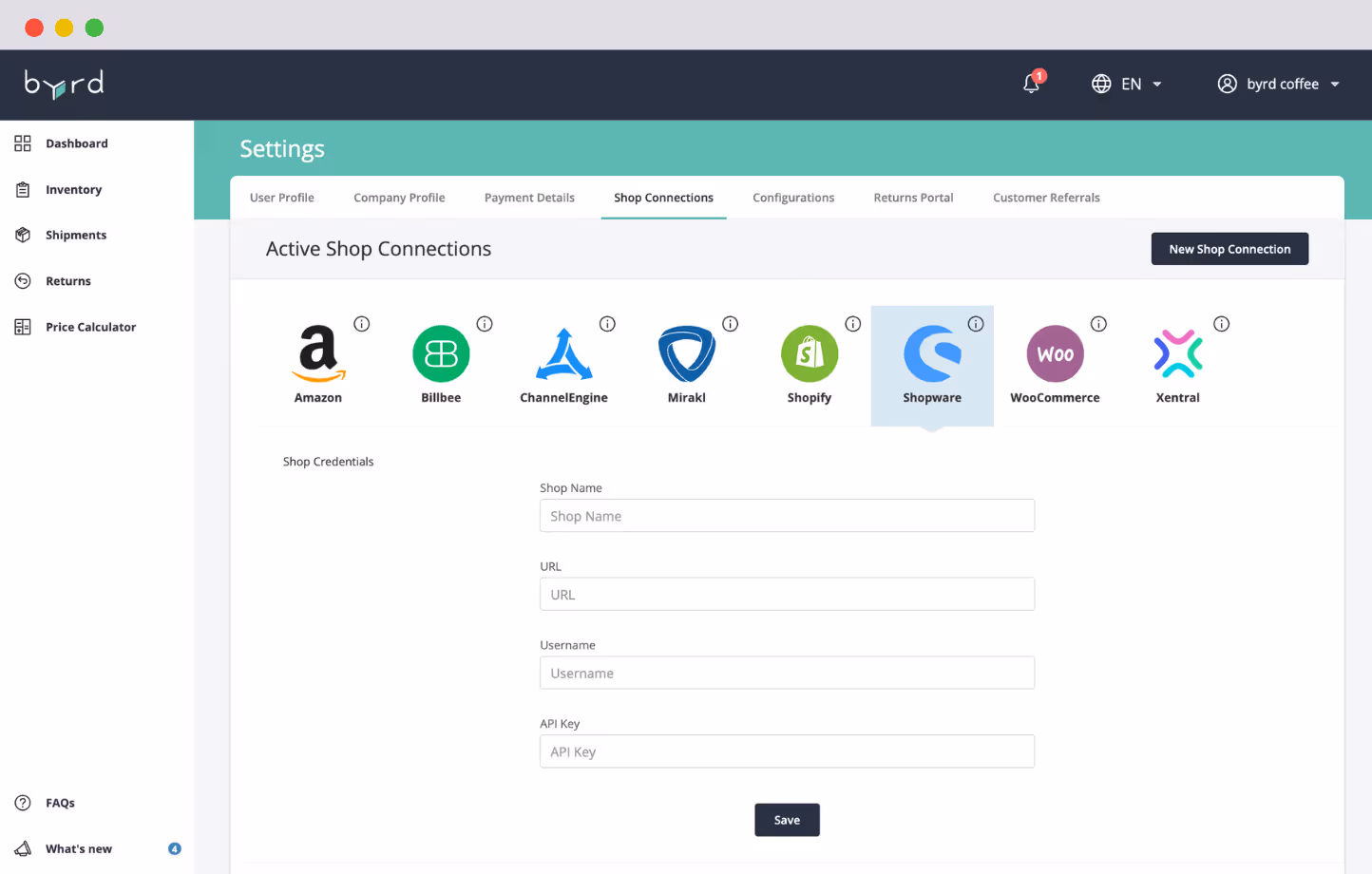Expand the byrd coffee account menu

tap(1278, 84)
